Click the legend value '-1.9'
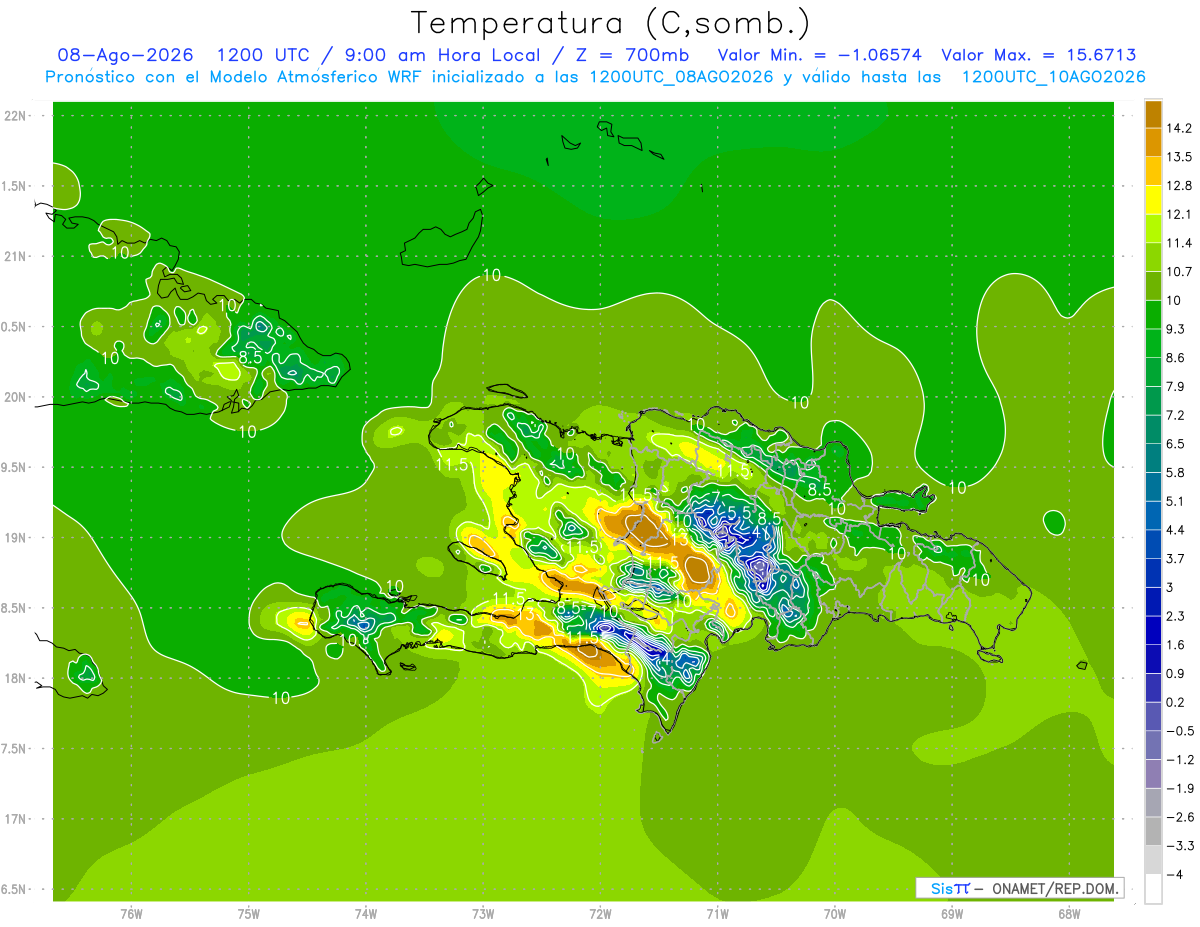The image size is (1200, 927). pyautogui.click(x=1181, y=788)
